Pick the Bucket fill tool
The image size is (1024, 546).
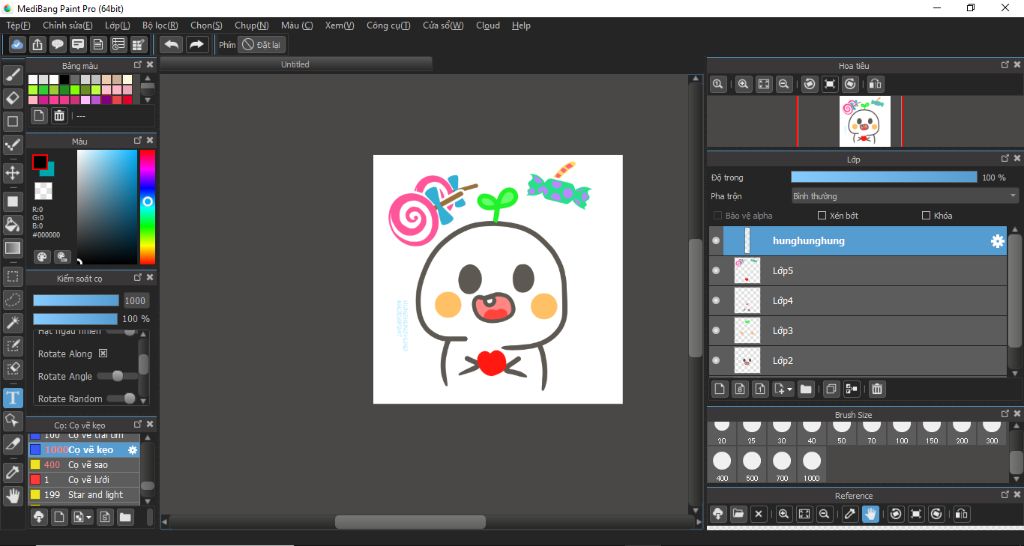tap(13, 225)
